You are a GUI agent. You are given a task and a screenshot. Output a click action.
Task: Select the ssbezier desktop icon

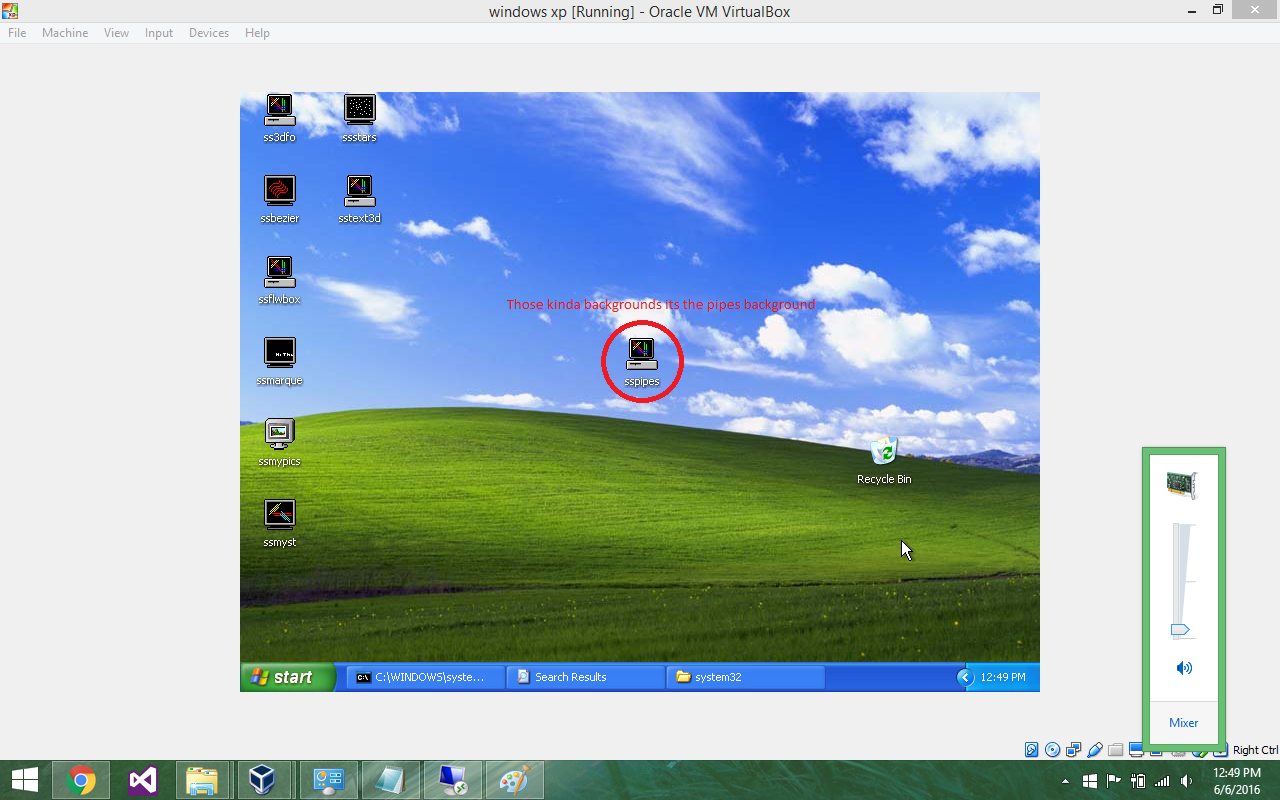coord(280,198)
